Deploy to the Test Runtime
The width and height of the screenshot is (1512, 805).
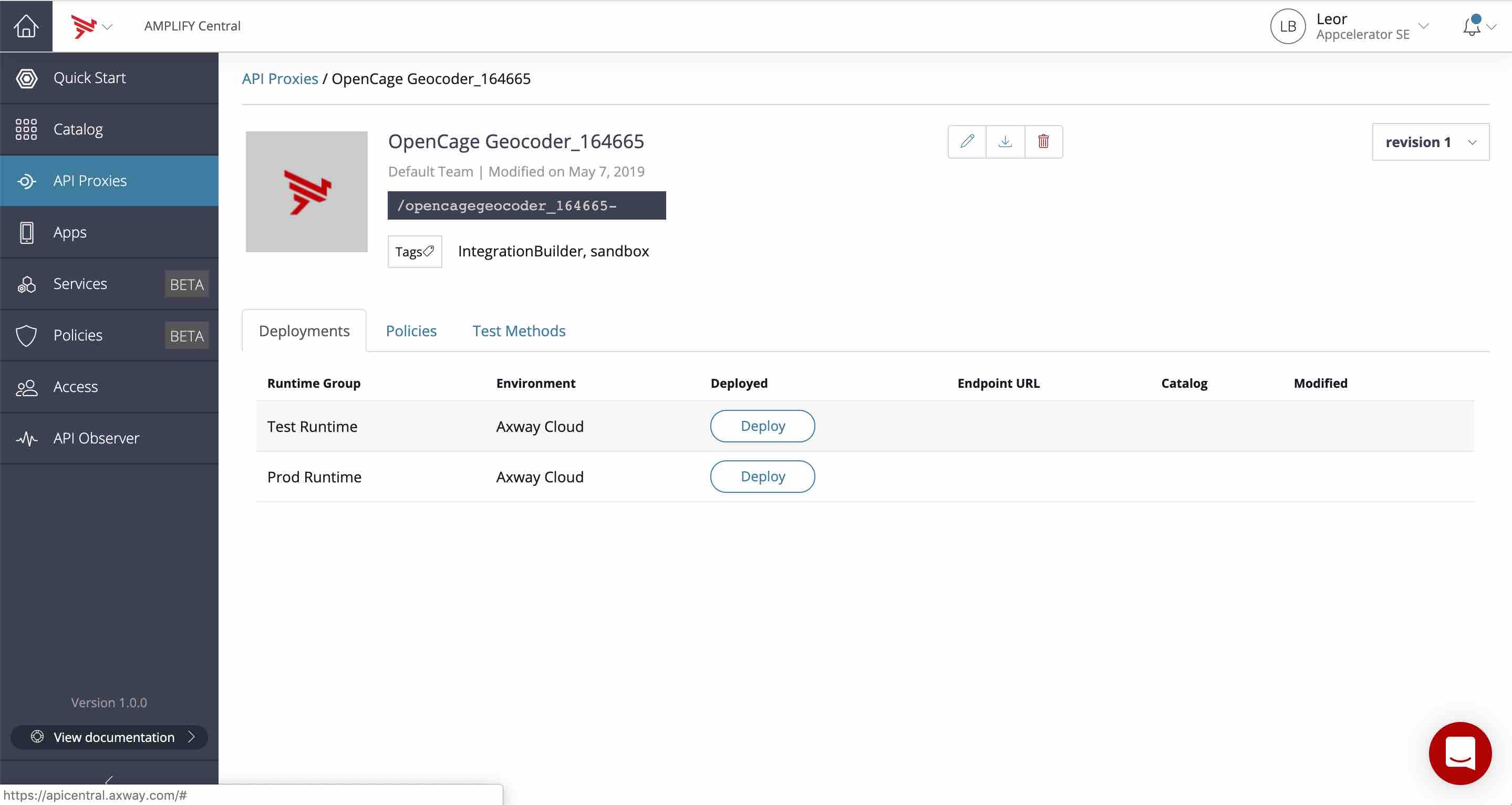click(x=762, y=426)
